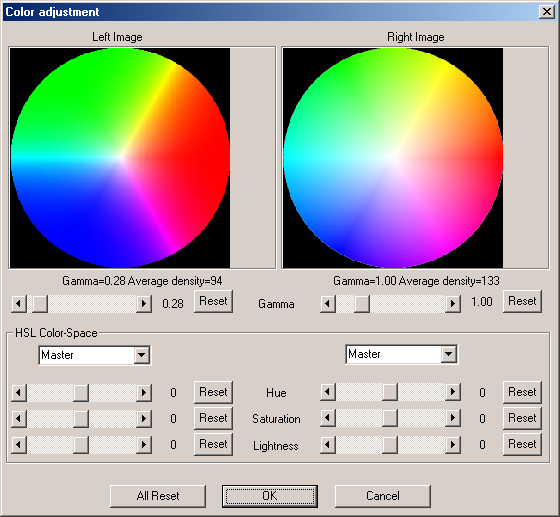Reset the left image Hue
This screenshot has width=560, height=517.
(x=213, y=392)
